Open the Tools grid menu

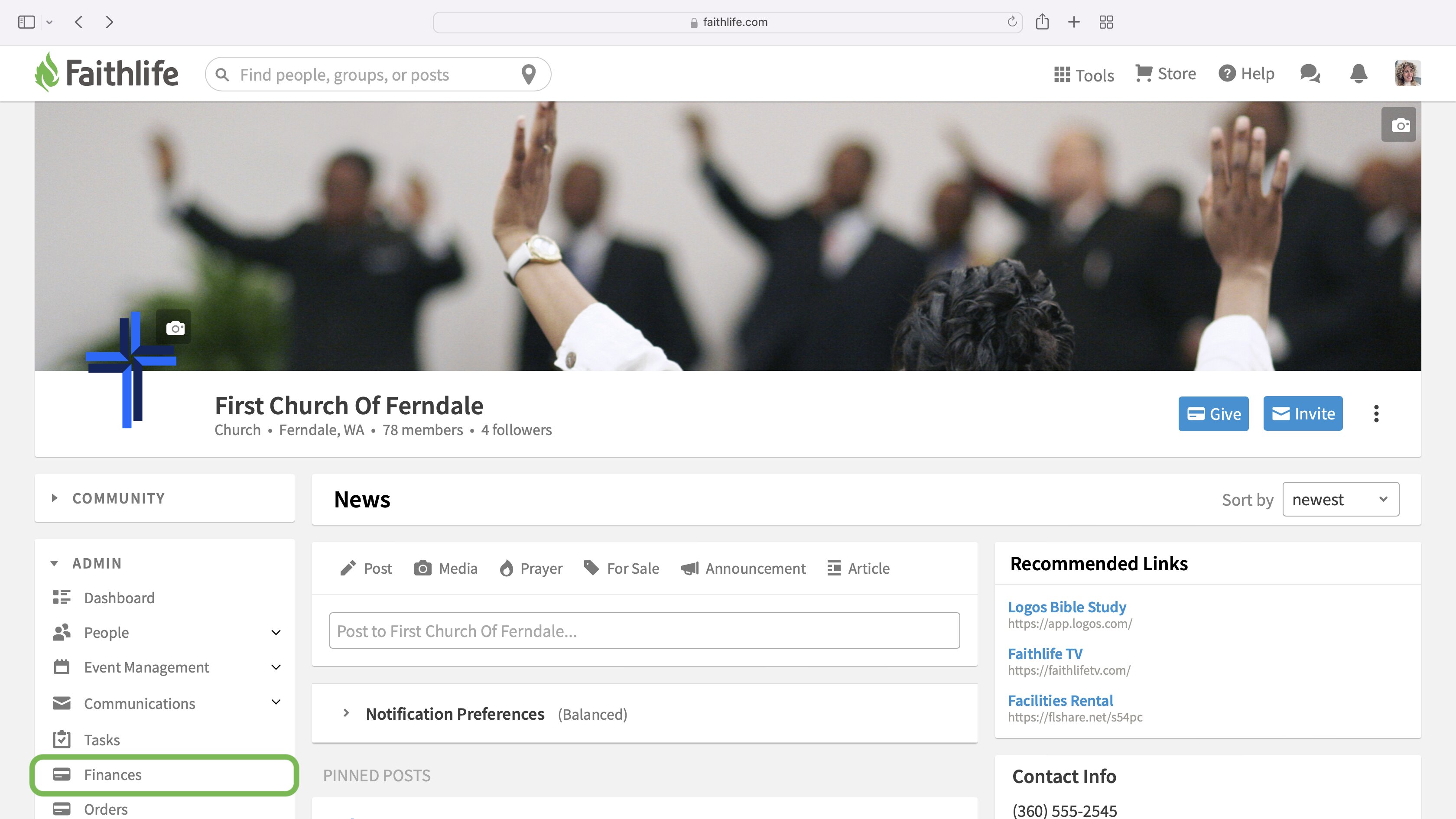click(x=1084, y=75)
